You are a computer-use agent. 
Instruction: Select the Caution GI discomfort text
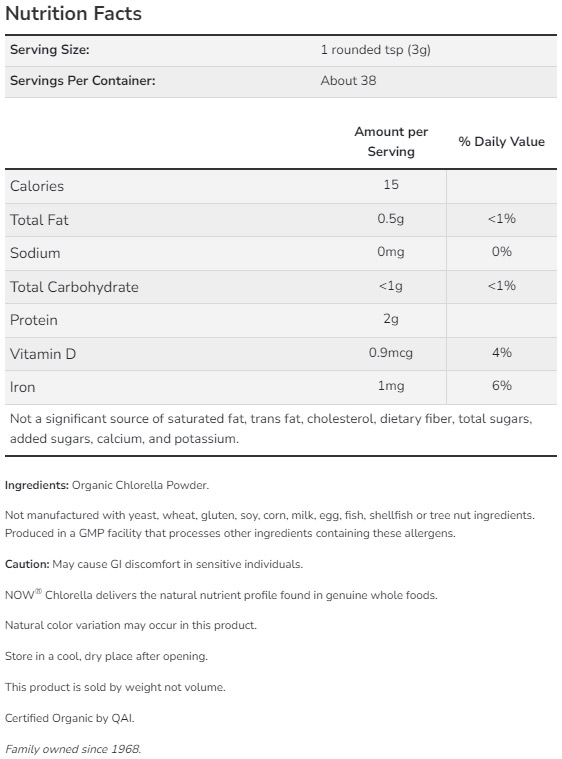point(154,564)
